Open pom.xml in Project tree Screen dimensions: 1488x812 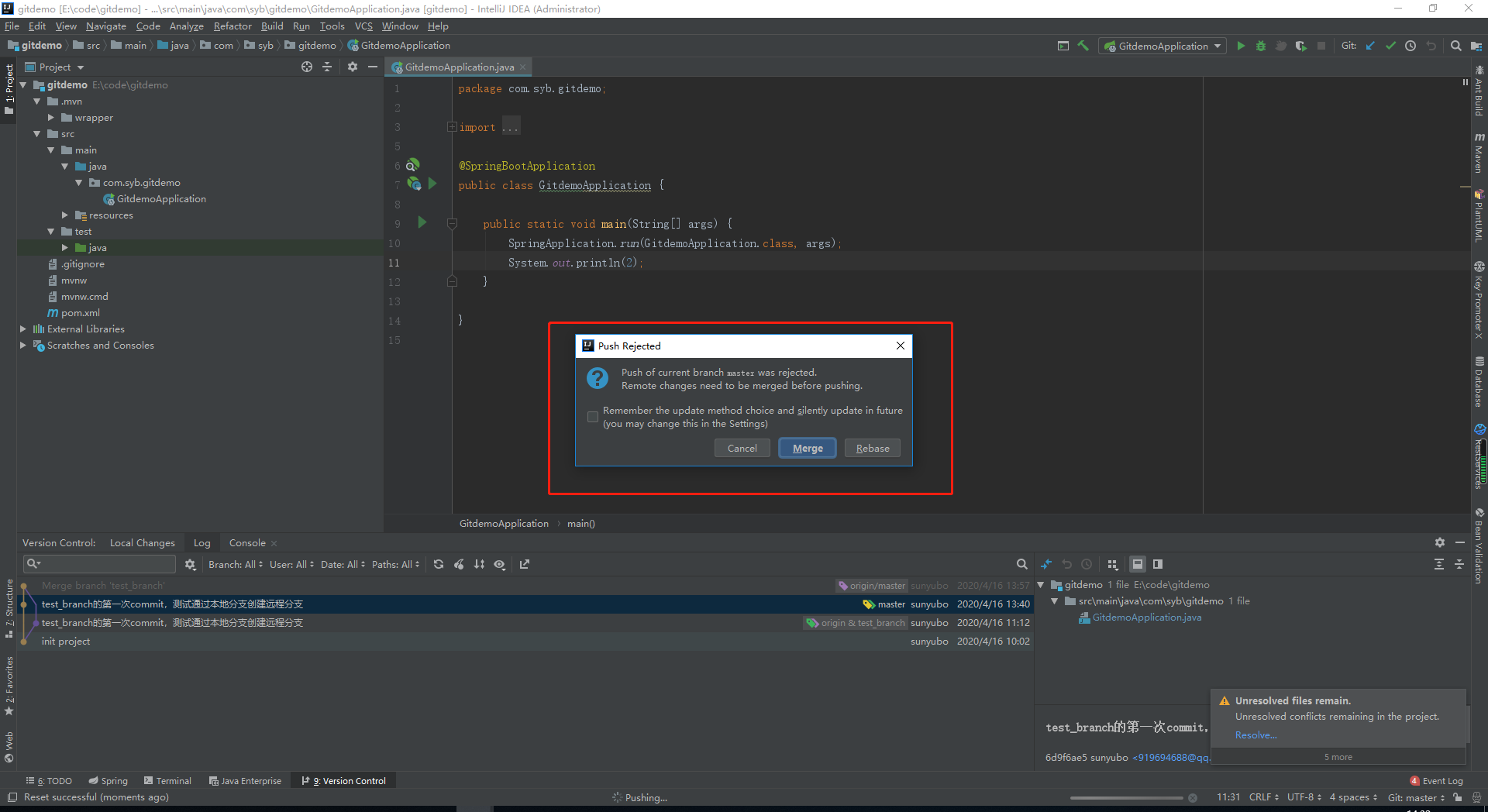[80, 313]
